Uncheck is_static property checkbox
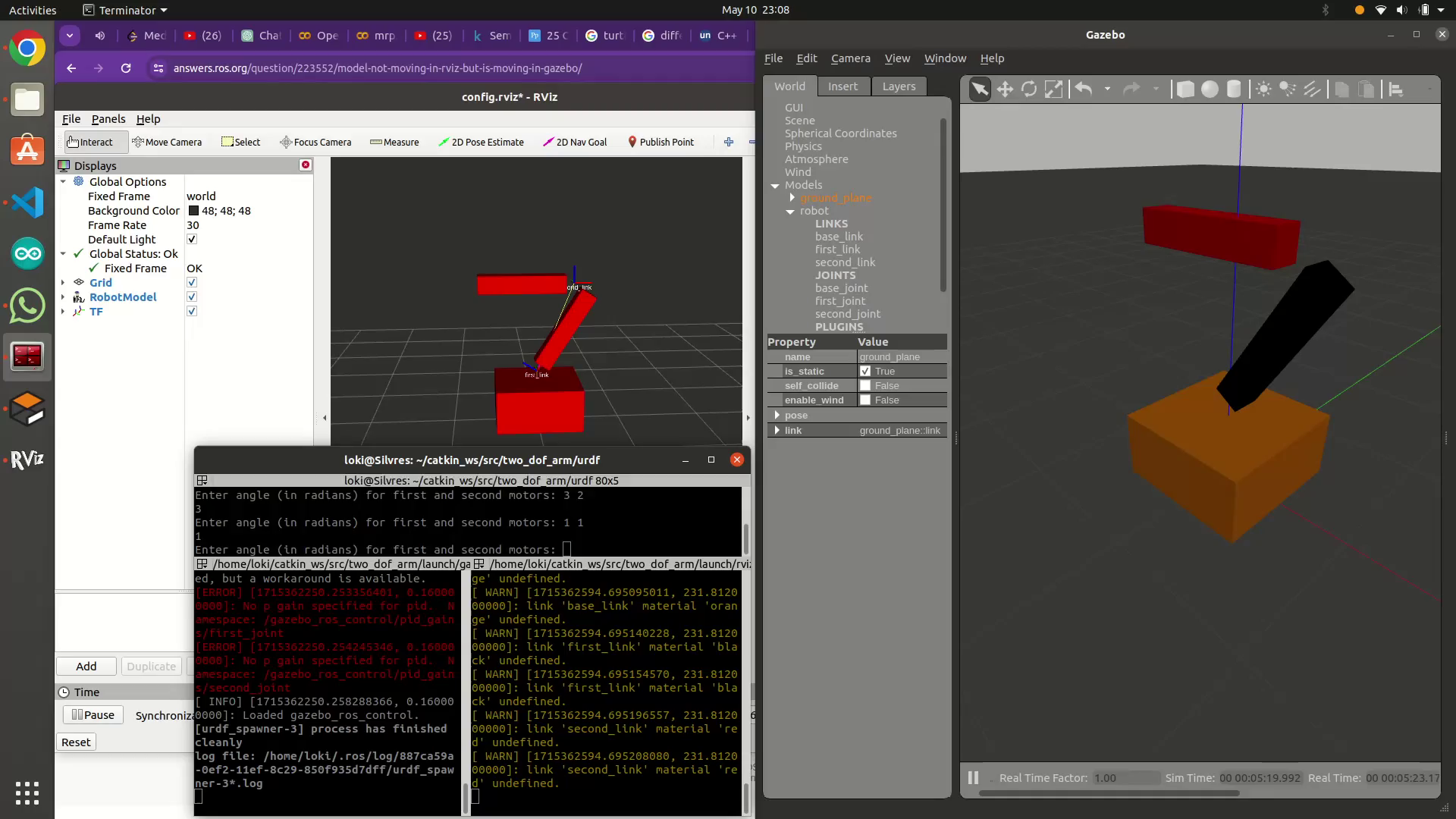 865,371
